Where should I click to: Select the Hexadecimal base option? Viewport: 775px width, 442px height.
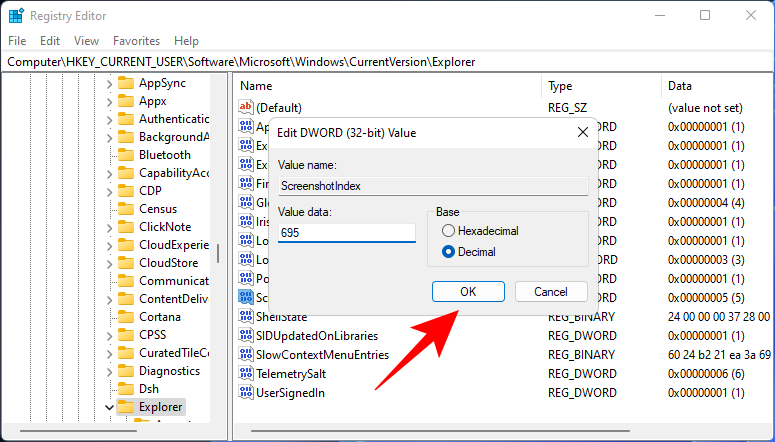point(448,231)
